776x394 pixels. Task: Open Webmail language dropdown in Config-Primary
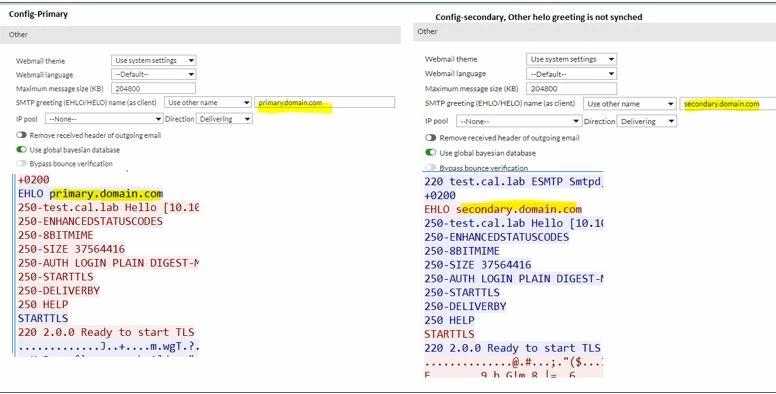tap(153, 74)
